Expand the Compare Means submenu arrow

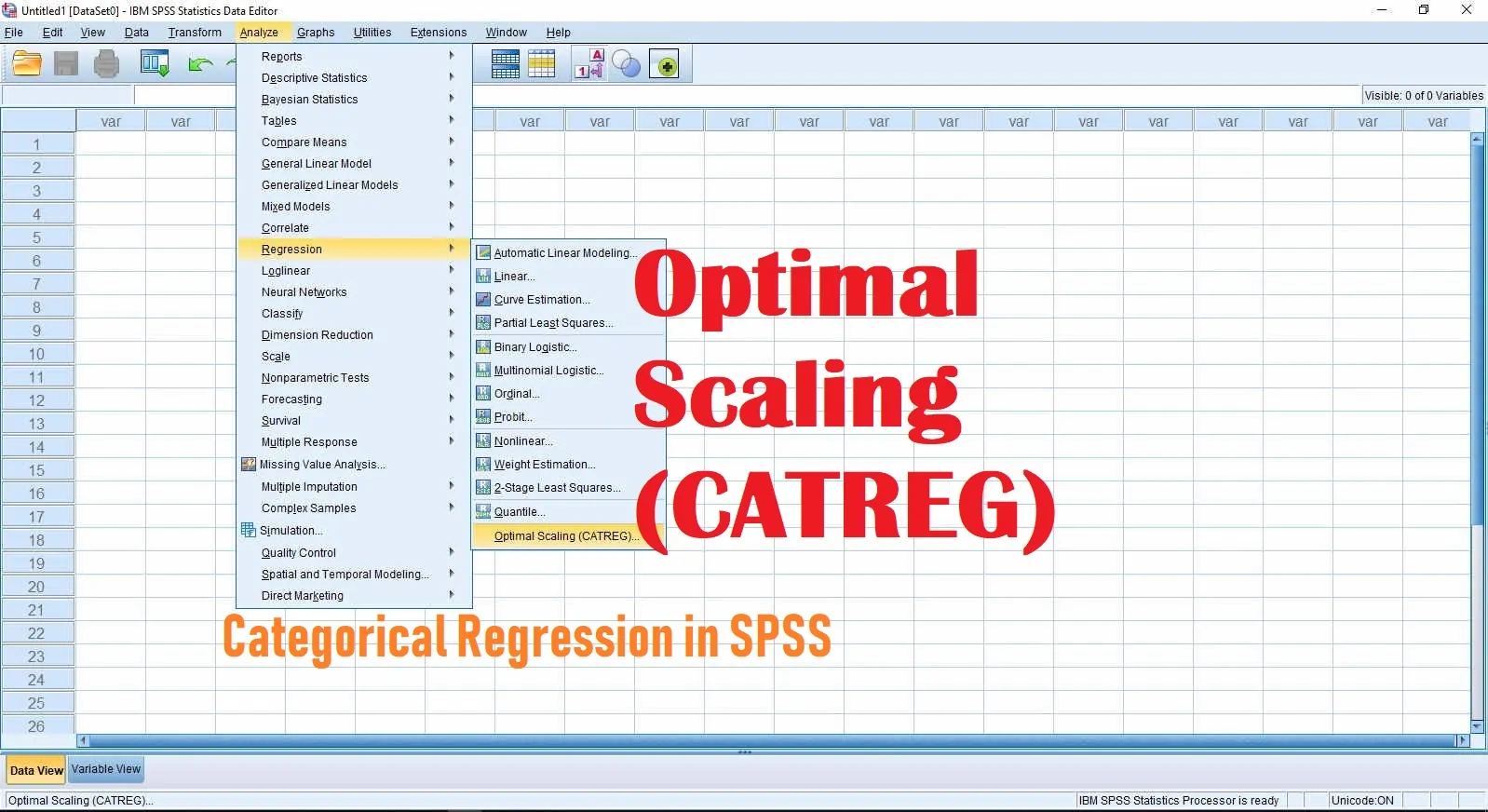pyautogui.click(x=452, y=142)
